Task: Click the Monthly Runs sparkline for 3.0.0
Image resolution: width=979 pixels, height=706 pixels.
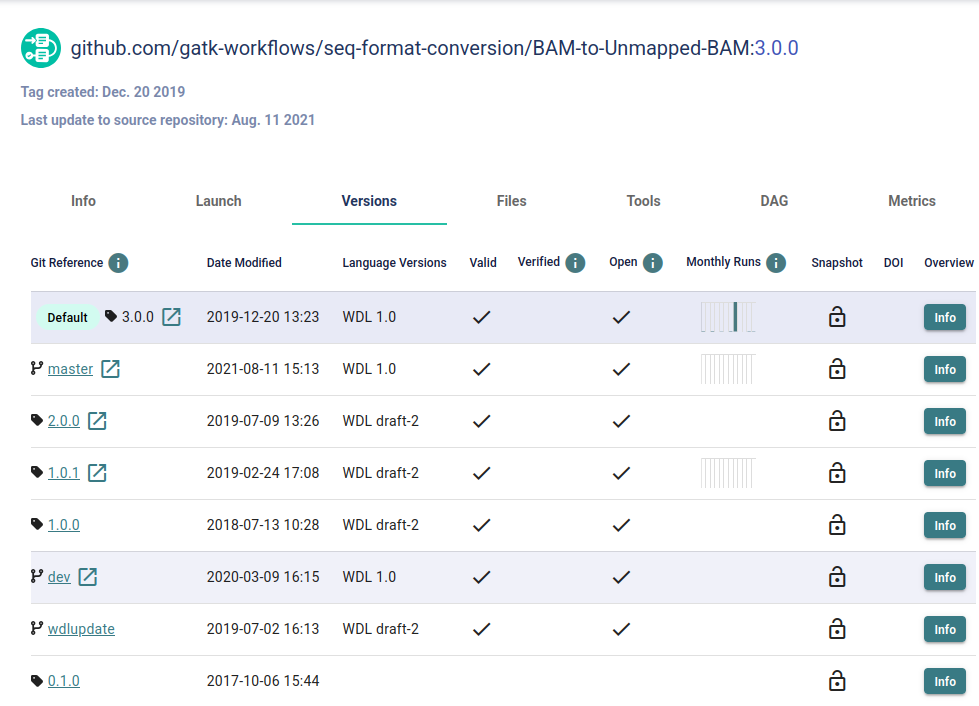Action: (x=727, y=317)
